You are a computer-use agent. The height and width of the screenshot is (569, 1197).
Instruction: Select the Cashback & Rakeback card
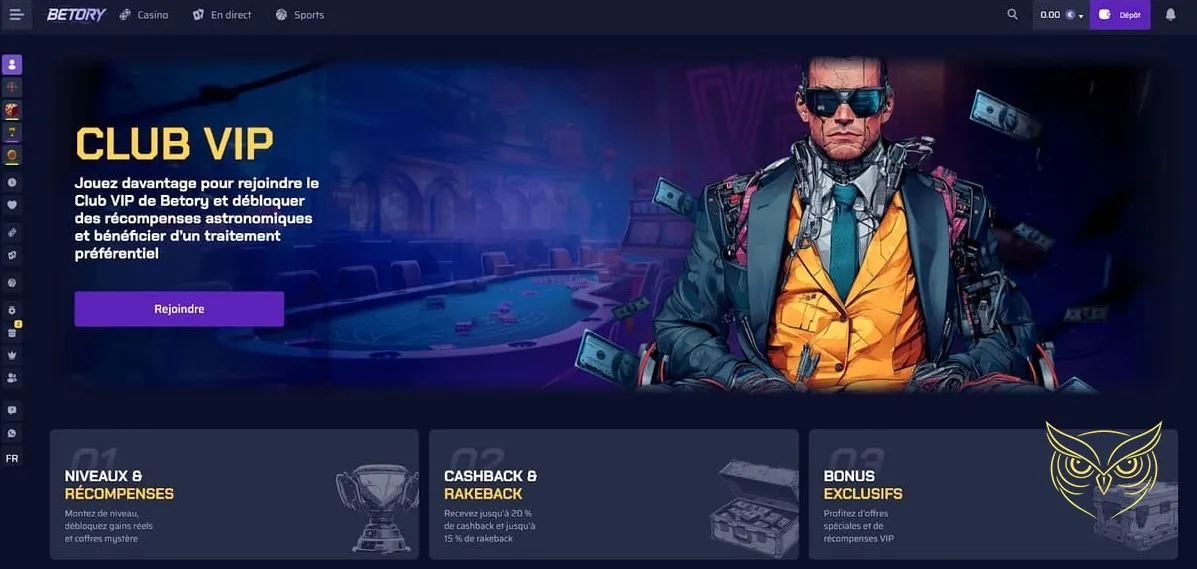click(x=614, y=494)
